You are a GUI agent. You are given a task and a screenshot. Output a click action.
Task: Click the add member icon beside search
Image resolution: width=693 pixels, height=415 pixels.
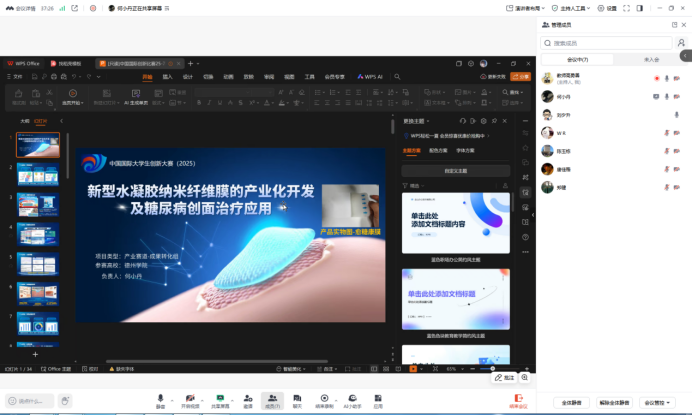682,43
